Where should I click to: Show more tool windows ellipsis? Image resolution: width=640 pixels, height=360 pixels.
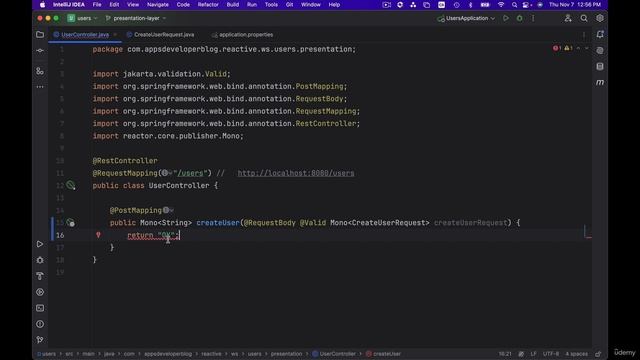coord(40,87)
